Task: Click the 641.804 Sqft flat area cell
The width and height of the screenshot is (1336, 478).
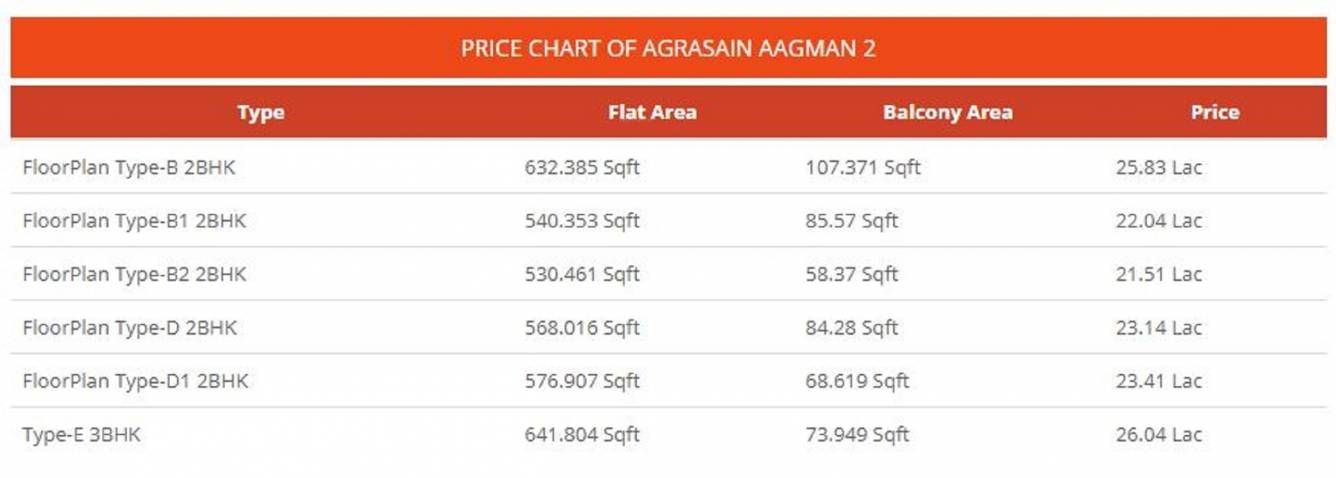Action: (582, 435)
